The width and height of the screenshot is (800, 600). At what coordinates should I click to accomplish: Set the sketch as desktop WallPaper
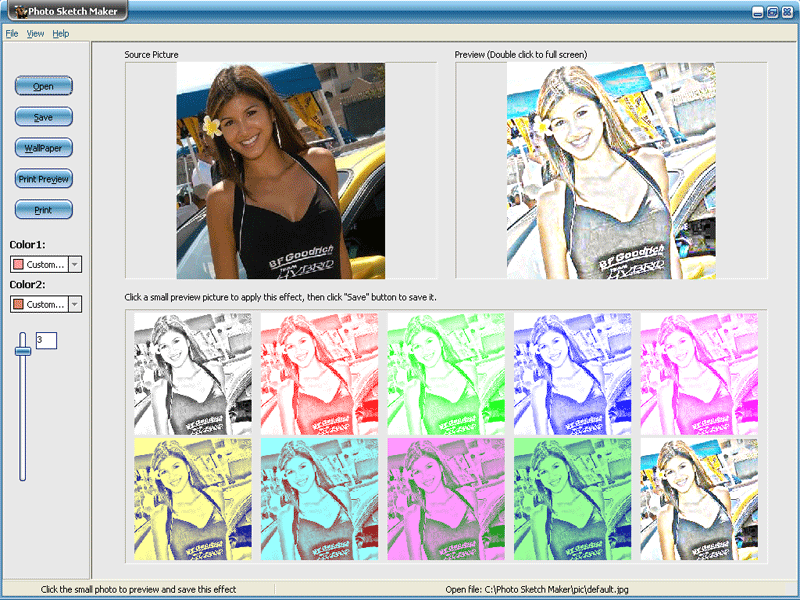point(43,148)
